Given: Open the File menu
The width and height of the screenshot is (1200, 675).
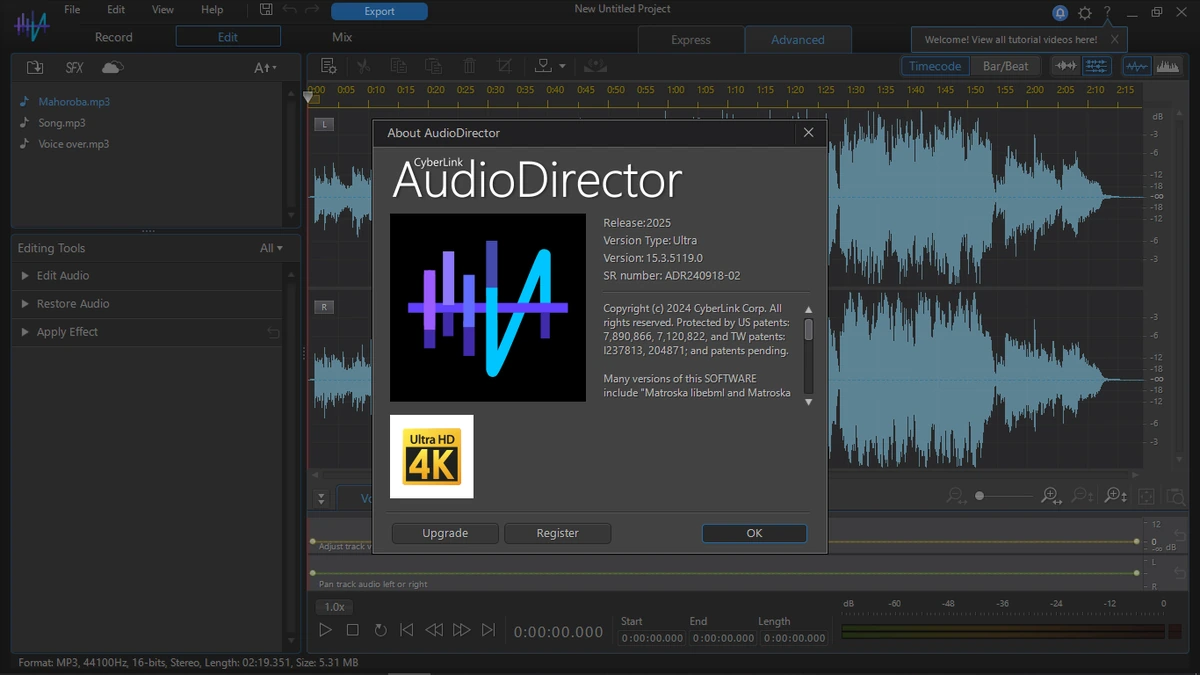Looking at the screenshot, I should point(72,10).
